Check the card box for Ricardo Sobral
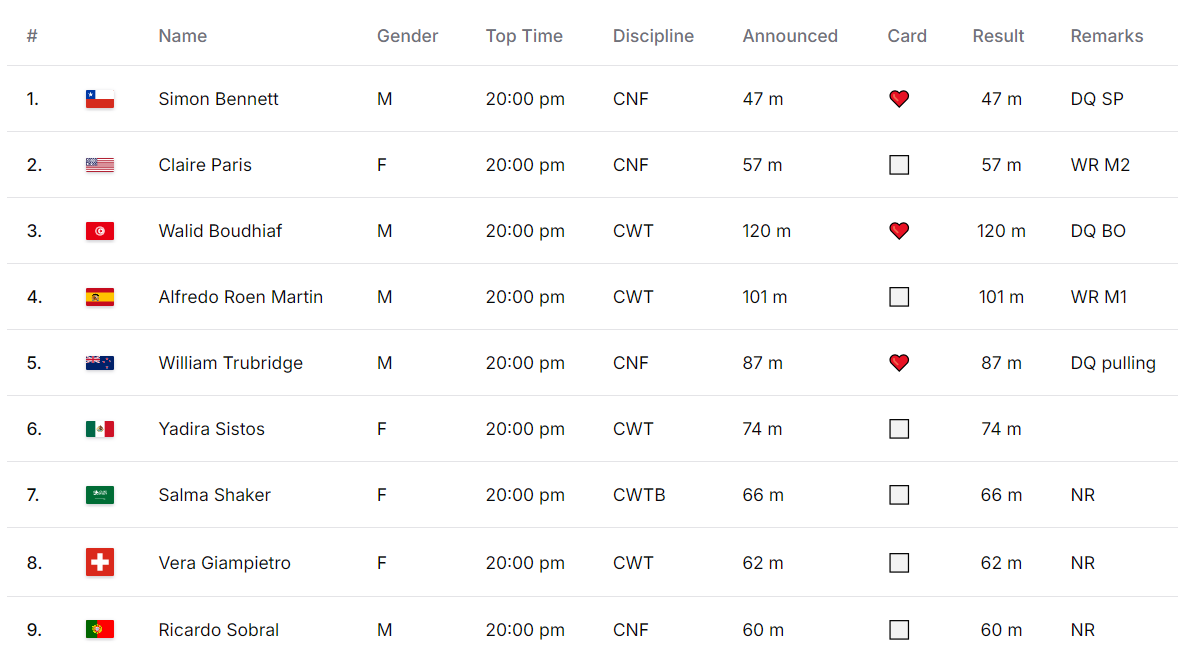Screen dimensions: 1178x664 click(899, 629)
